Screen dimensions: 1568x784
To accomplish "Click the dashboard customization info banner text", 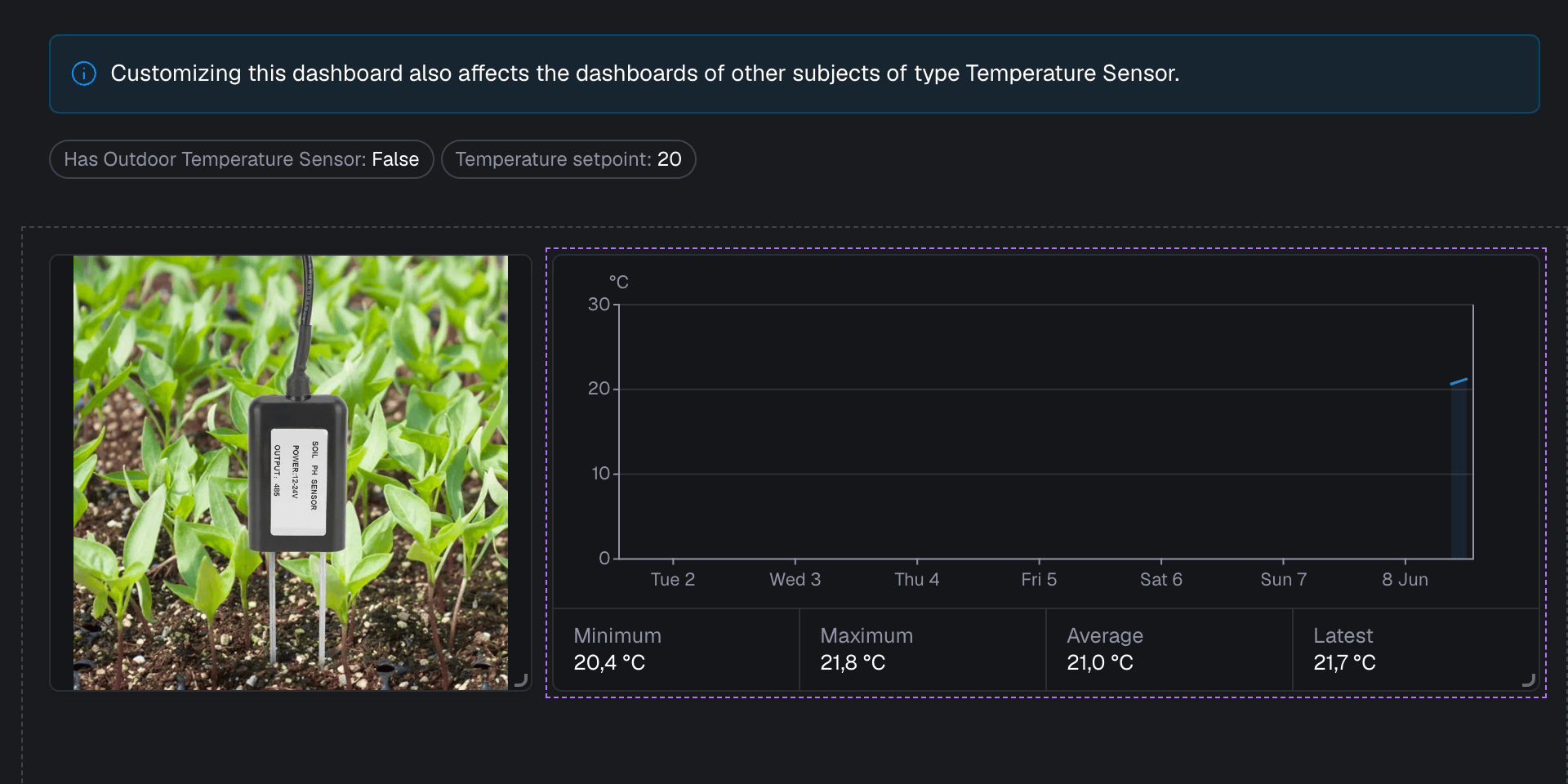I will pyautogui.click(x=645, y=73).
